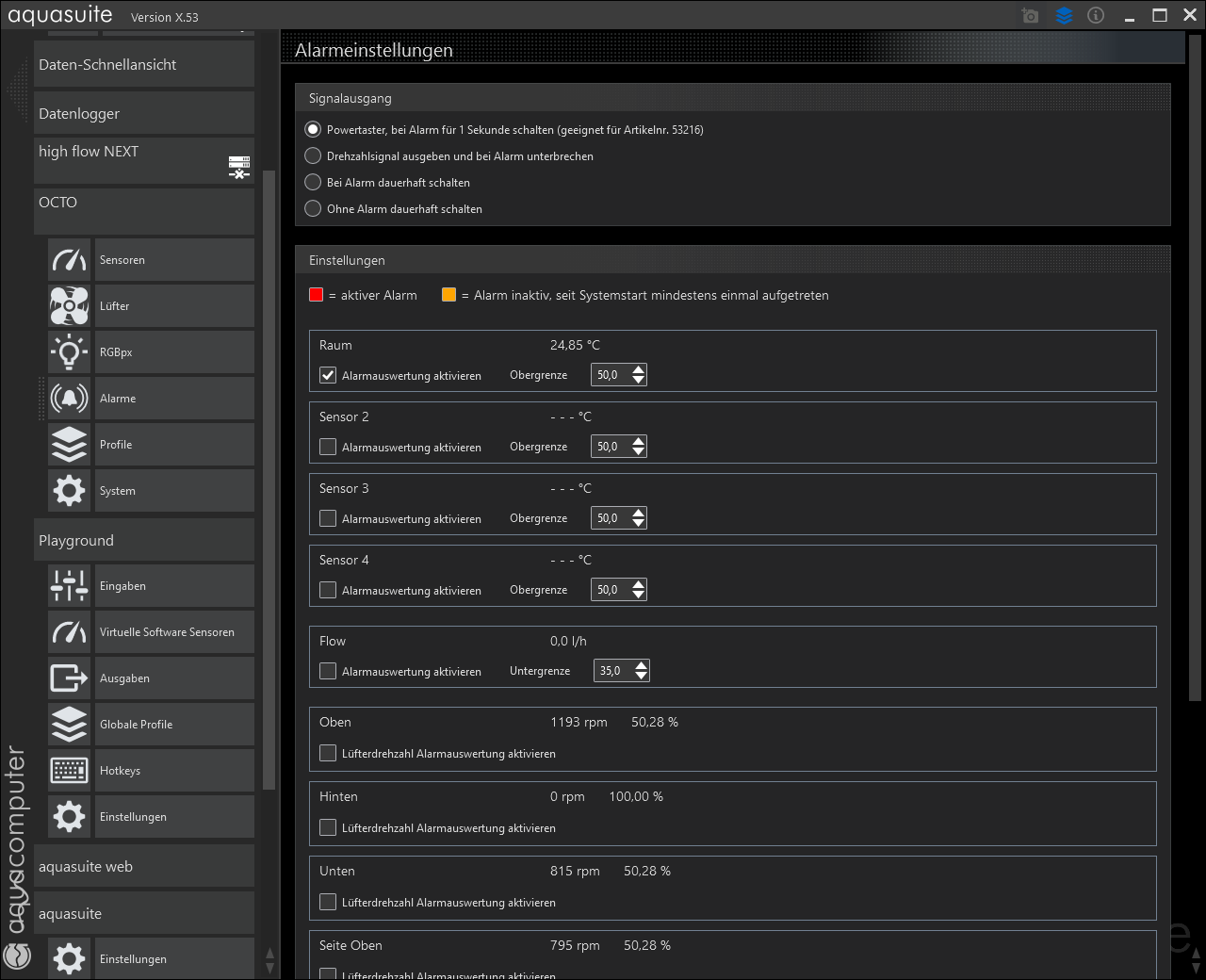This screenshot has height=980, width=1206.
Task: Enable Alarmauswertung for Sensor 4
Action: pyautogui.click(x=328, y=590)
